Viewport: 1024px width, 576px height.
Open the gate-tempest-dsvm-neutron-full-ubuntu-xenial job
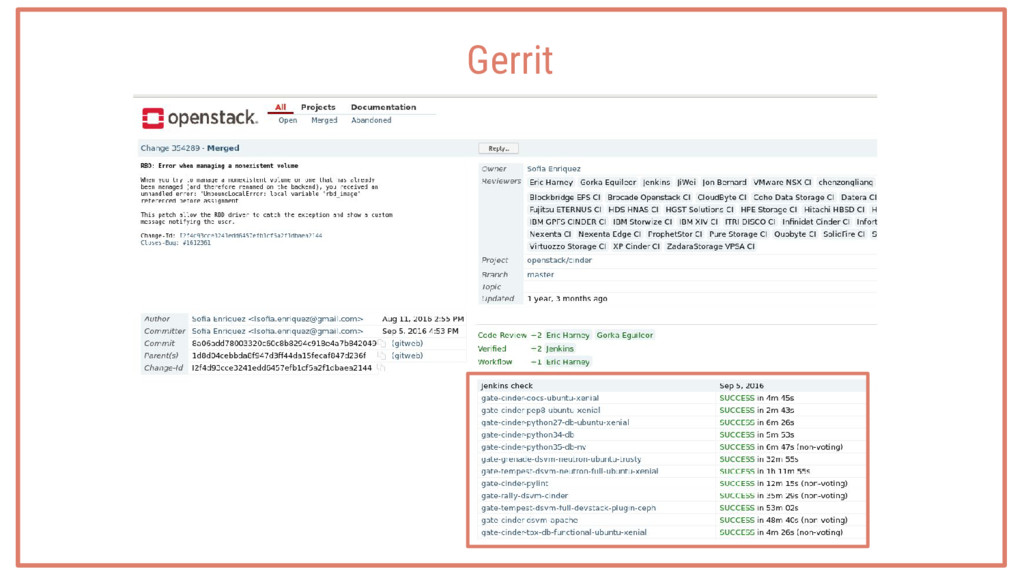pyautogui.click(x=569, y=471)
